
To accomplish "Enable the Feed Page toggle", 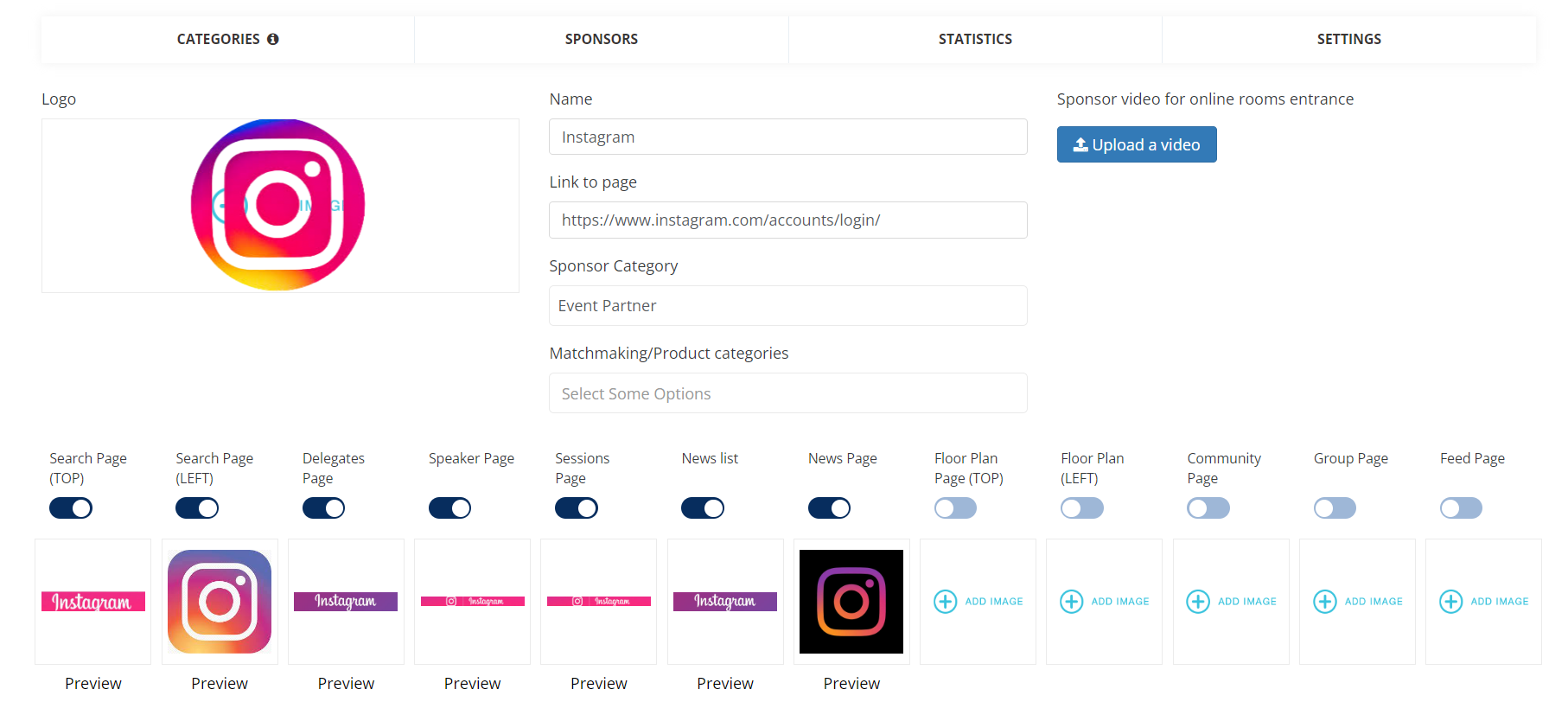I will pyautogui.click(x=1461, y=508).
